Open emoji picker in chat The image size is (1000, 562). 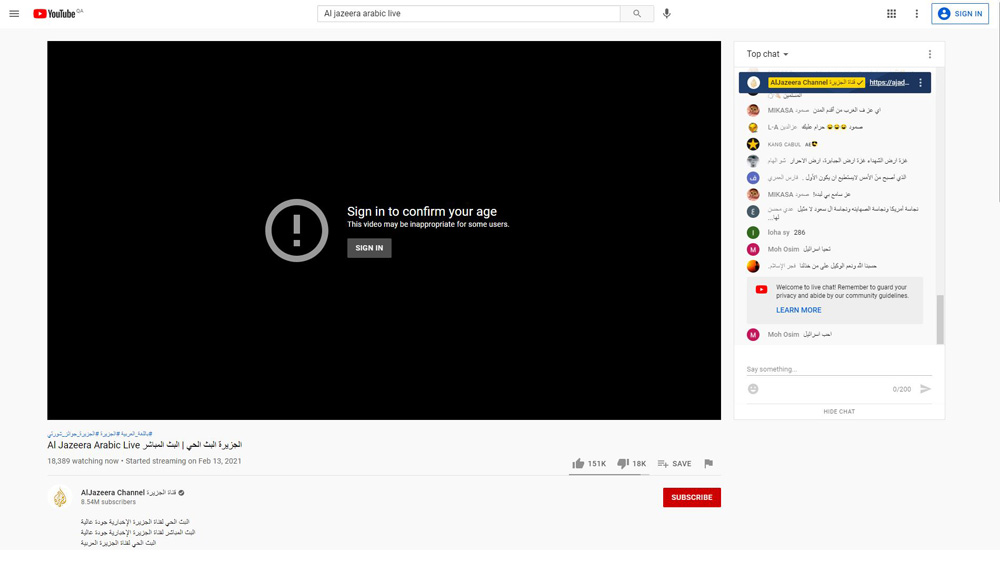point(753,389)
